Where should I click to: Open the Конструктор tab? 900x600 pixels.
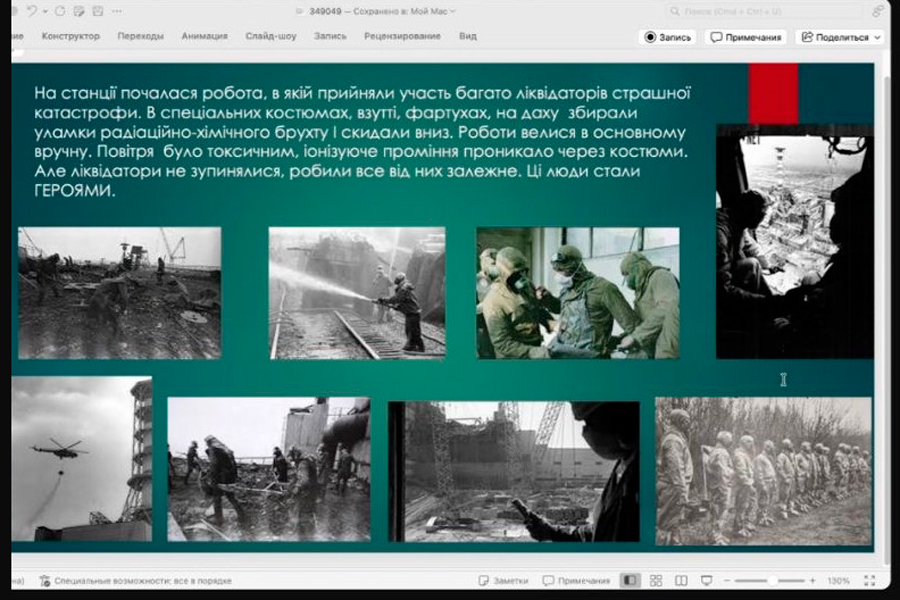coord(70,36)
